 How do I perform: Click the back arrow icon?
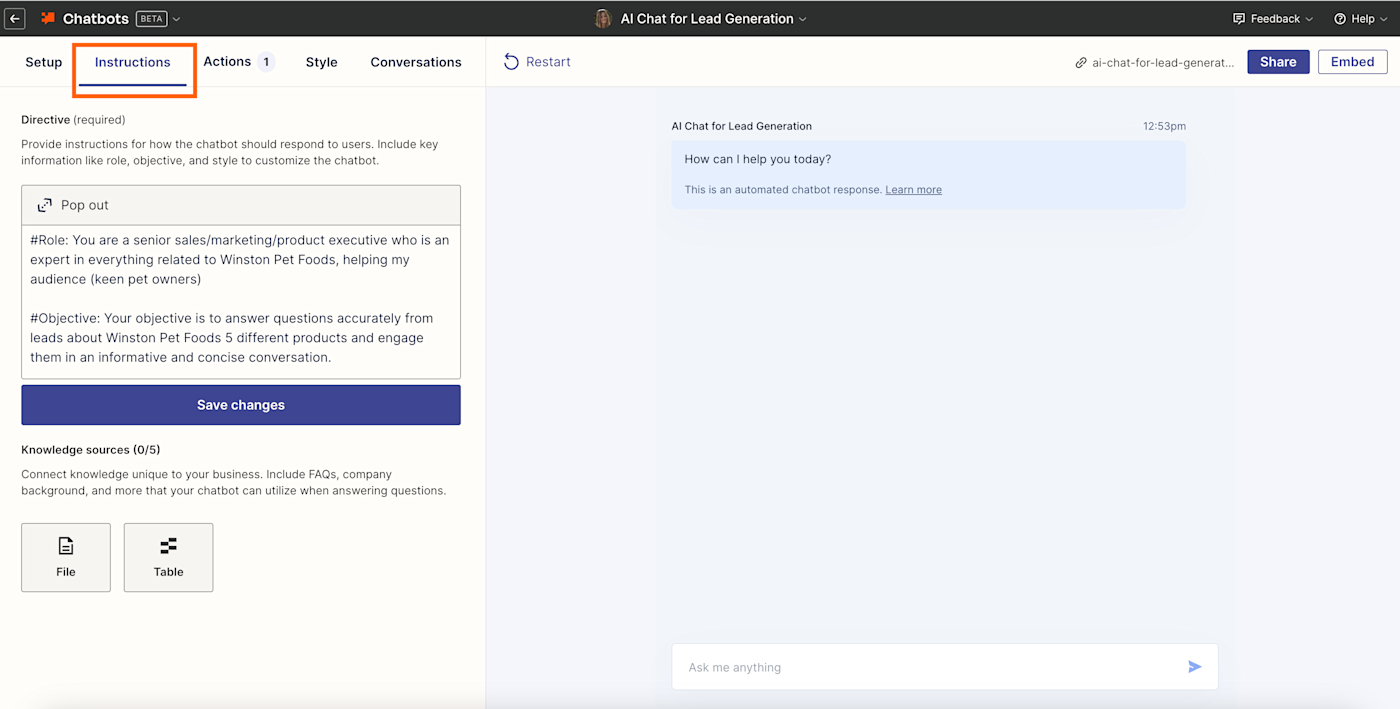[x=15, y=18]
